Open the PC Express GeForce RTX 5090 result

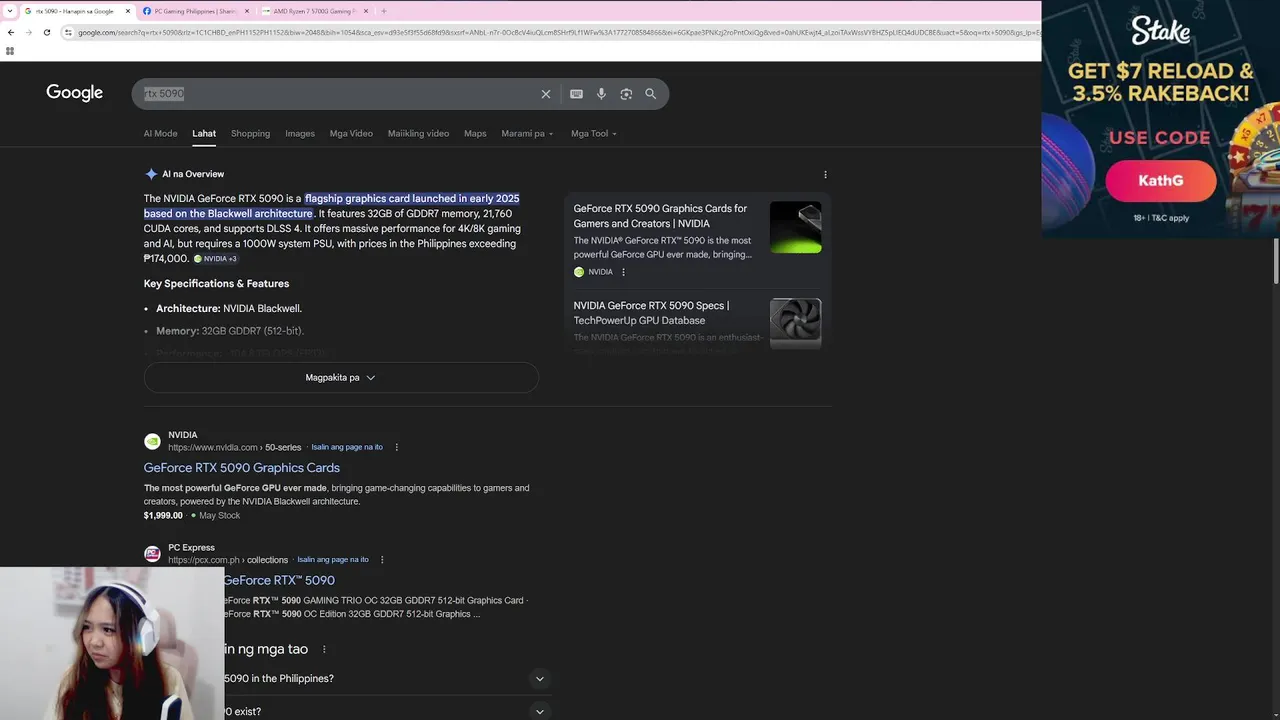279,580
